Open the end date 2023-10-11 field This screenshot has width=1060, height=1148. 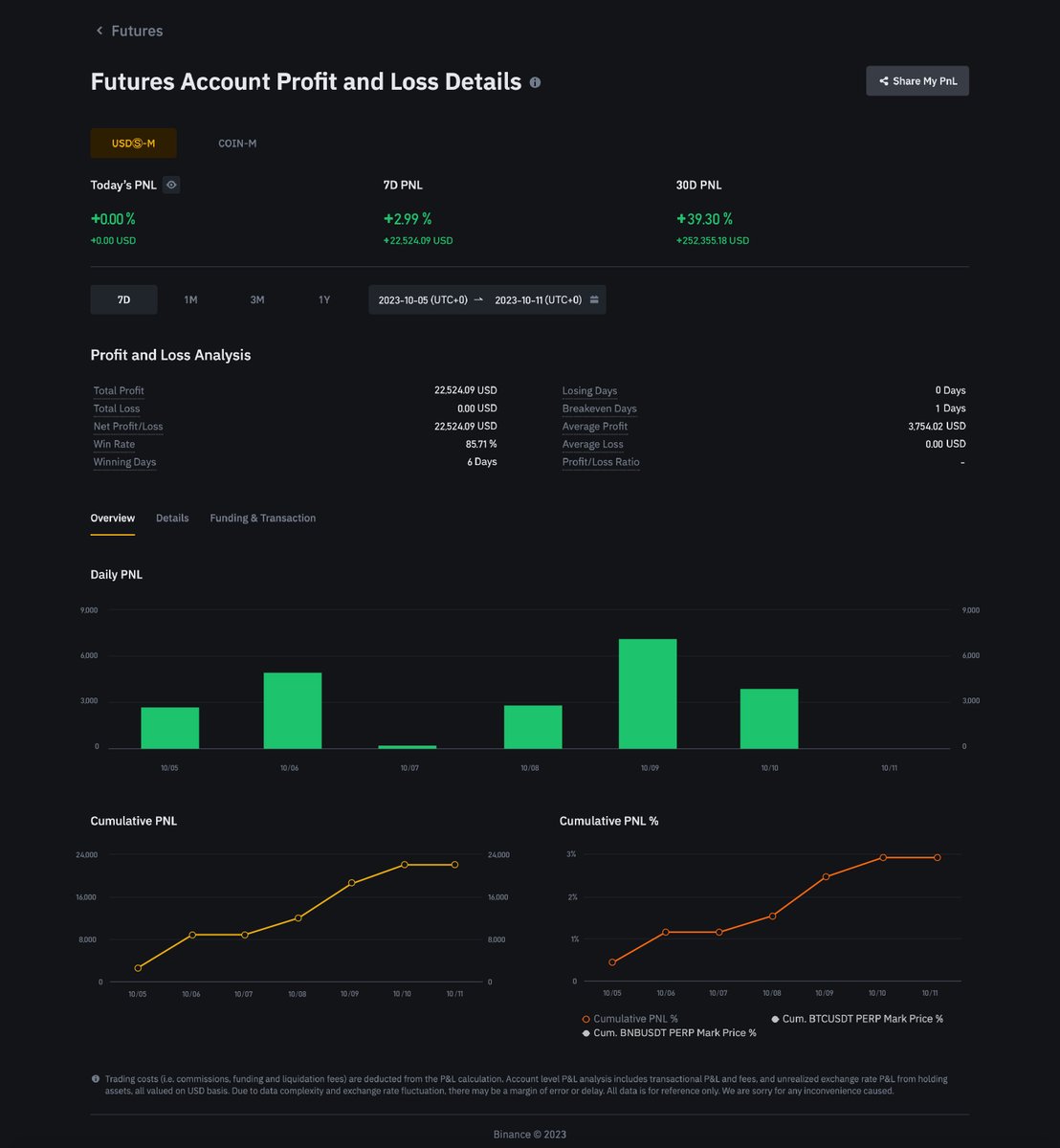point(538,299)
